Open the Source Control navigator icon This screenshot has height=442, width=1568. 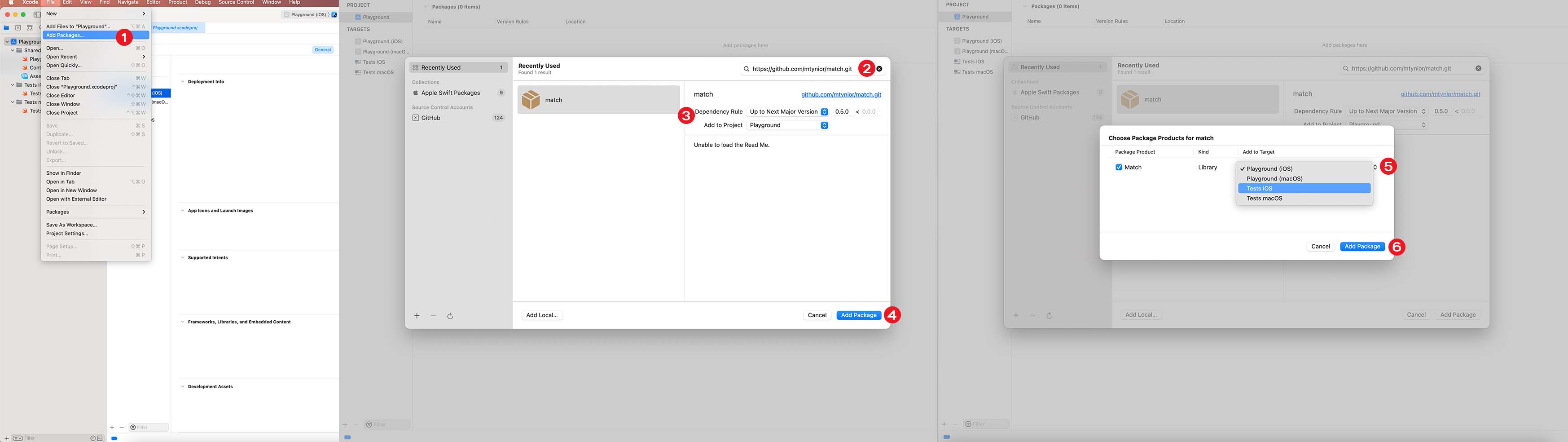[18, 28]
